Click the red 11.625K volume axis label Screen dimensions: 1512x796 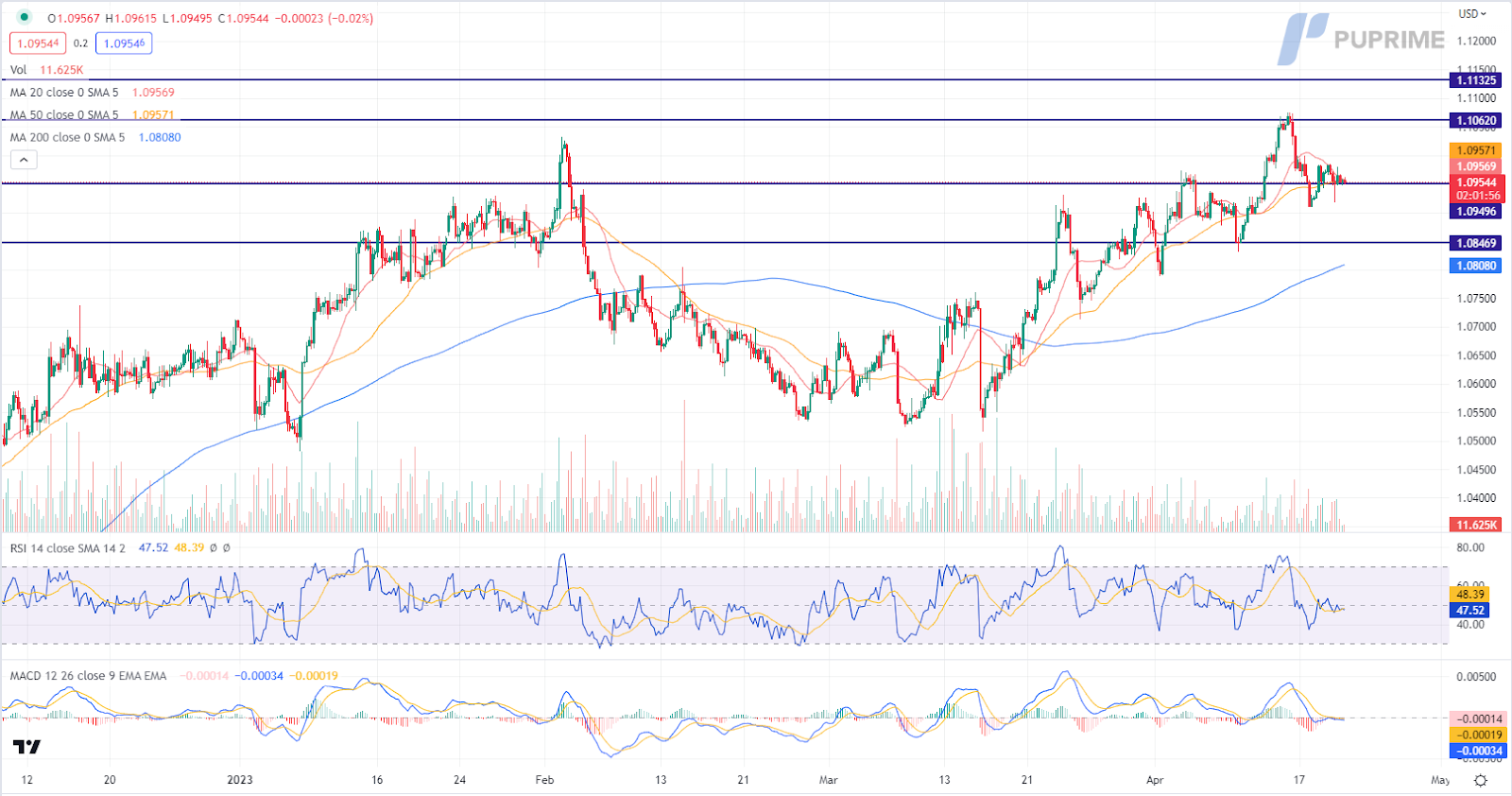coord(1476,526)
